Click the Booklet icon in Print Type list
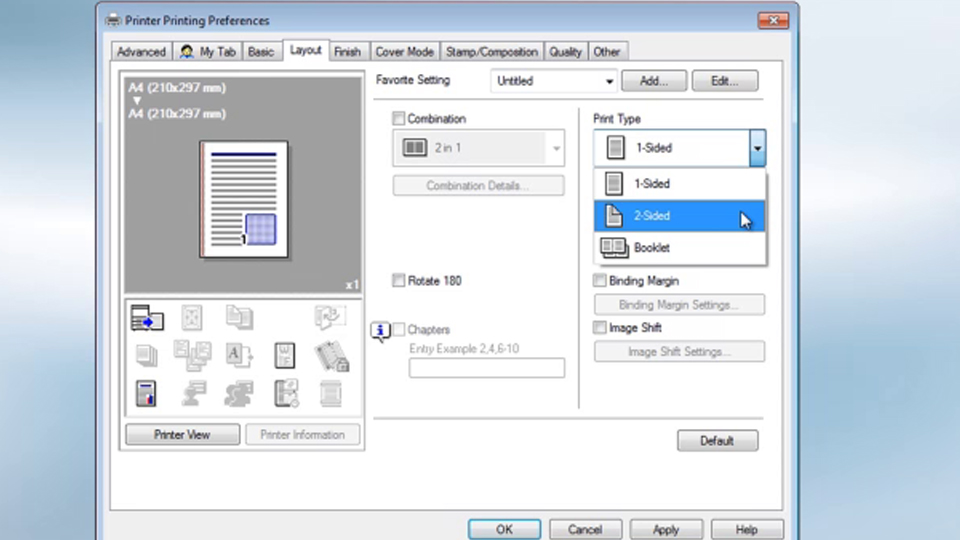Viewport: 960px width, 540px height. coord(614,248)
